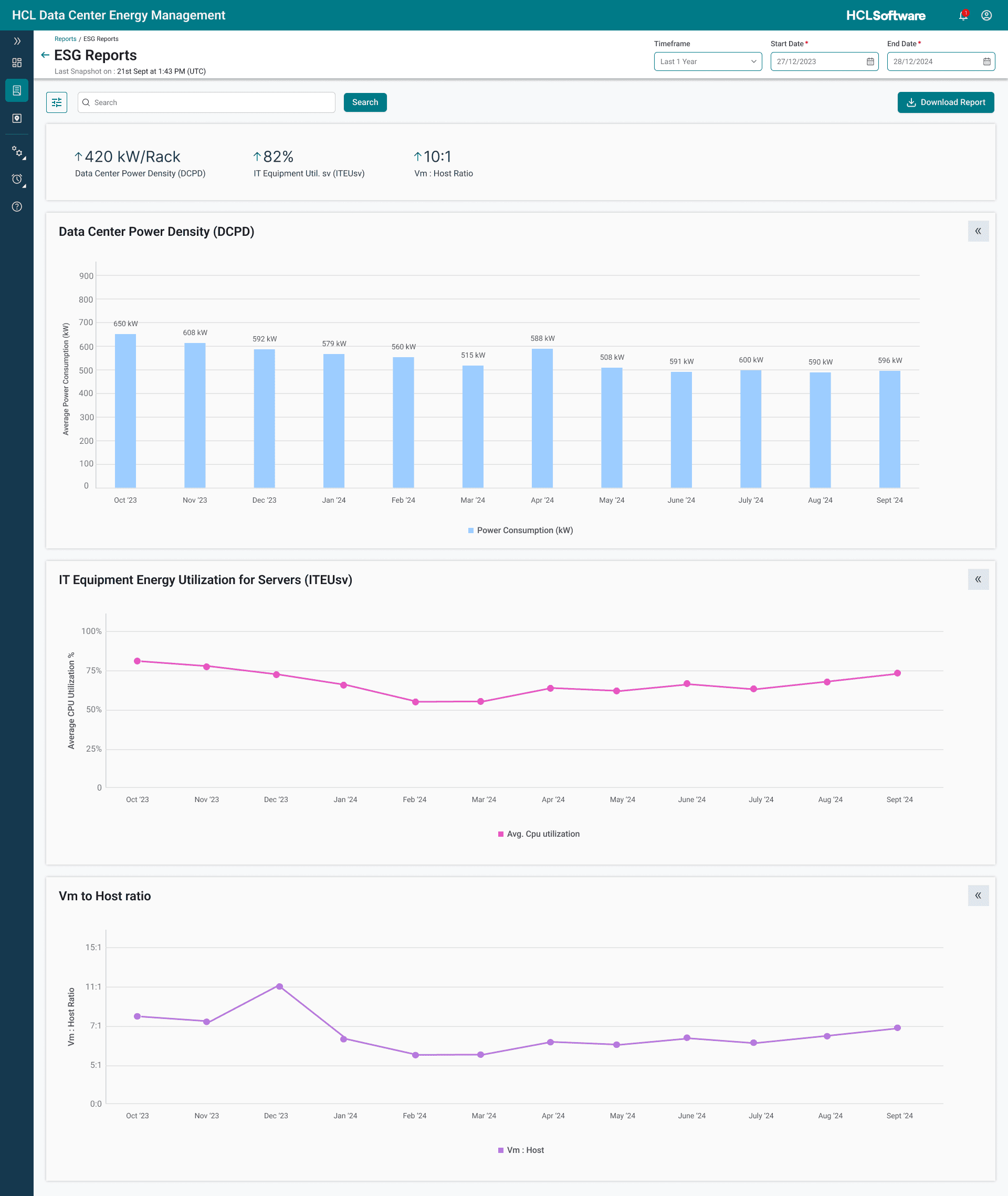Screen dimensions: 1008x1196
Task: Click the Sept '24 point on CPU utilization line
Action: pyautogui.click(x=897, y=673)
